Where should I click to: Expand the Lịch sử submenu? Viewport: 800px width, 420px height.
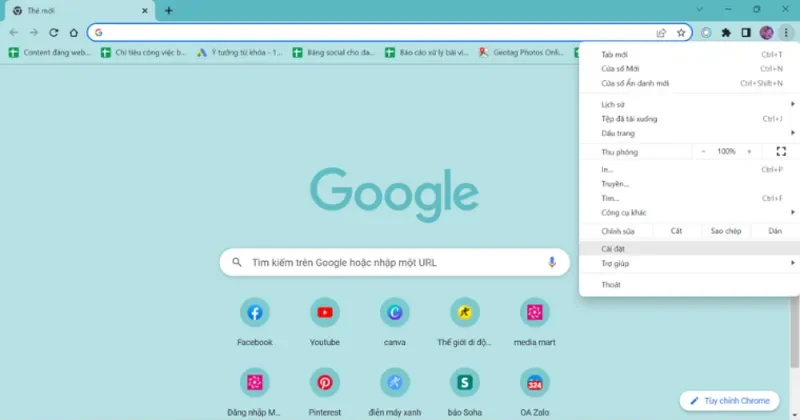(x=689, y=104)
